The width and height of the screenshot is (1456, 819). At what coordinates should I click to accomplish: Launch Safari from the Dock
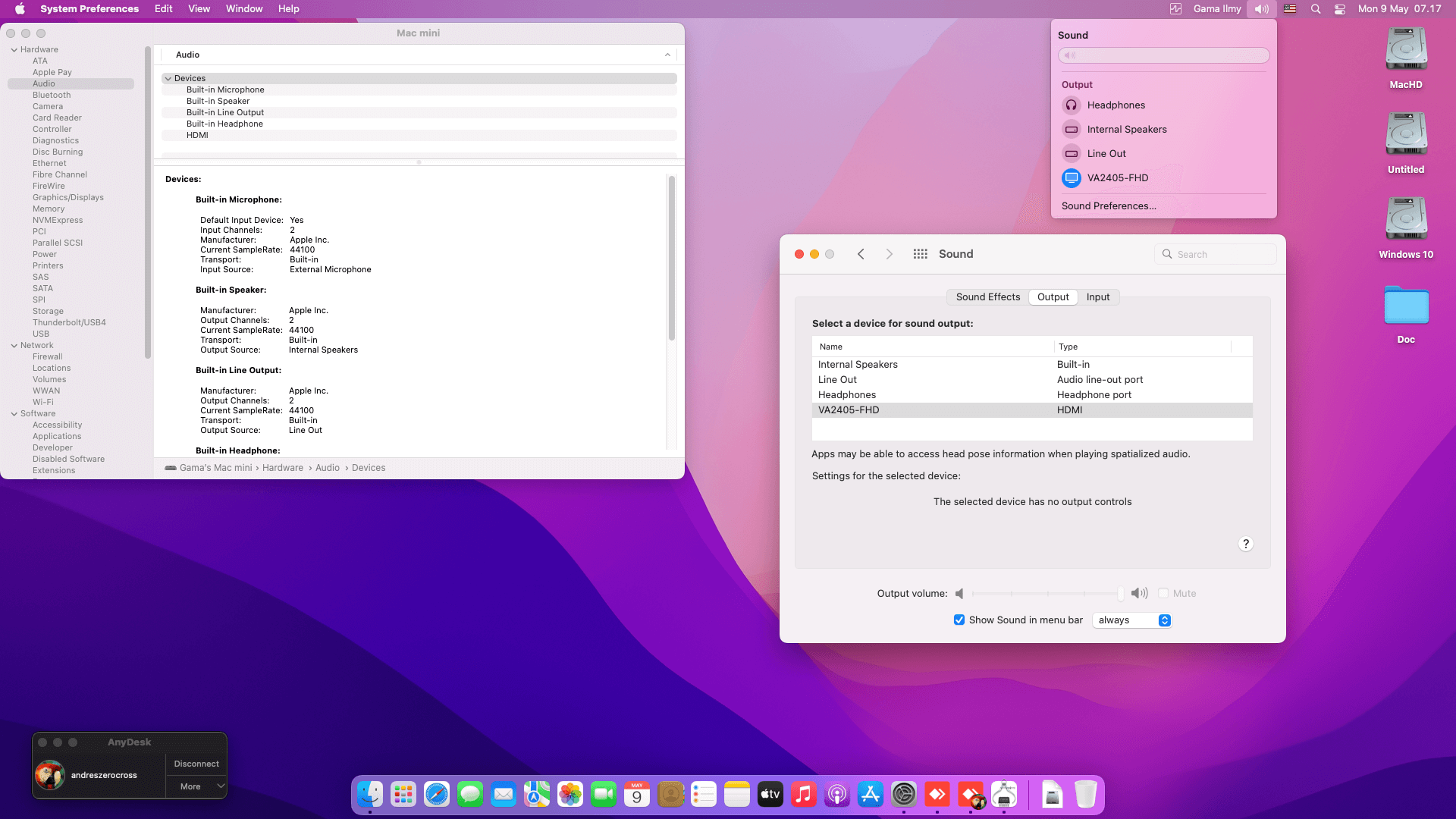click(x=437, y=794)
